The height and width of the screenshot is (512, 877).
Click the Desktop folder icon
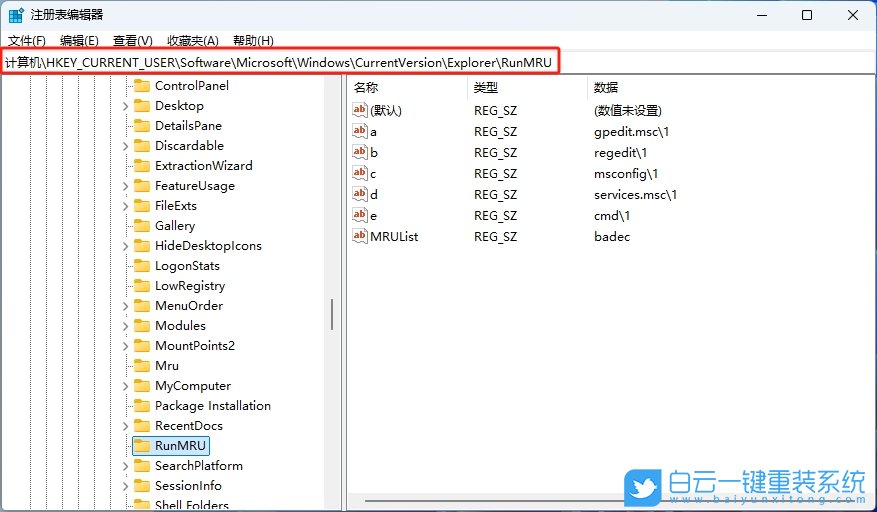coord(142,106)
